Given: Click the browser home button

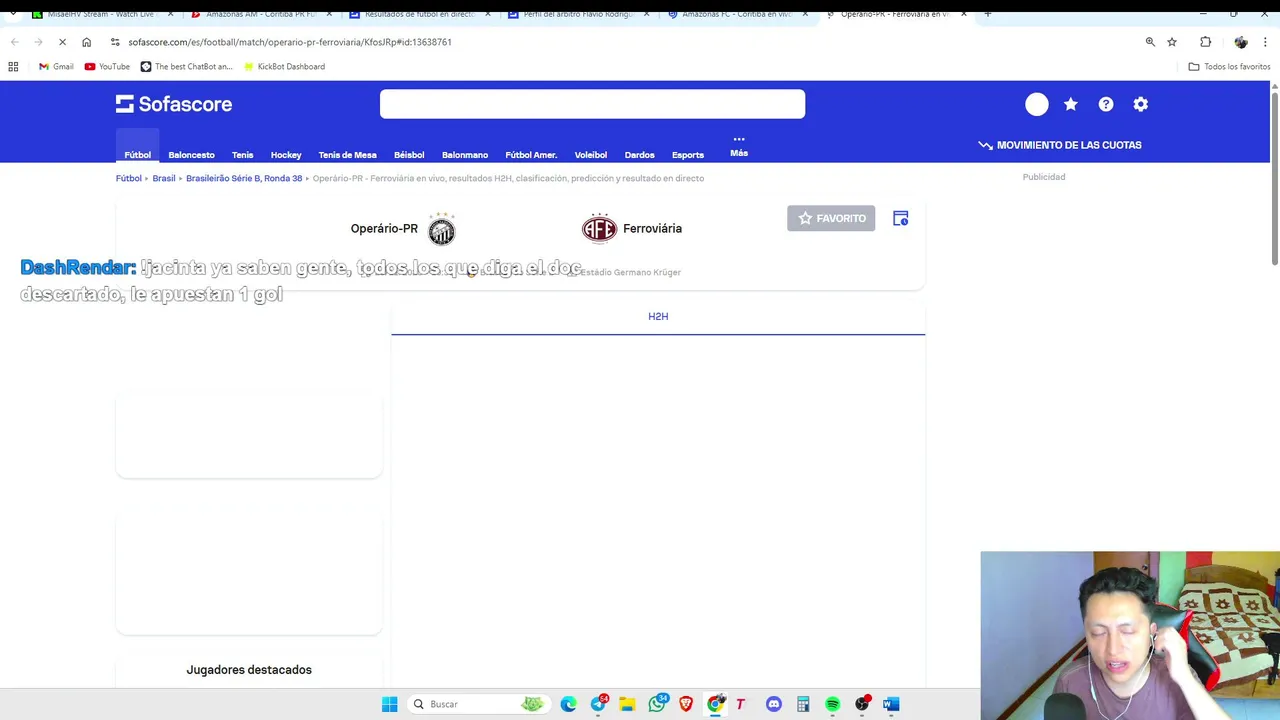Looking at the screenshot, I should (x=86, y=42).
